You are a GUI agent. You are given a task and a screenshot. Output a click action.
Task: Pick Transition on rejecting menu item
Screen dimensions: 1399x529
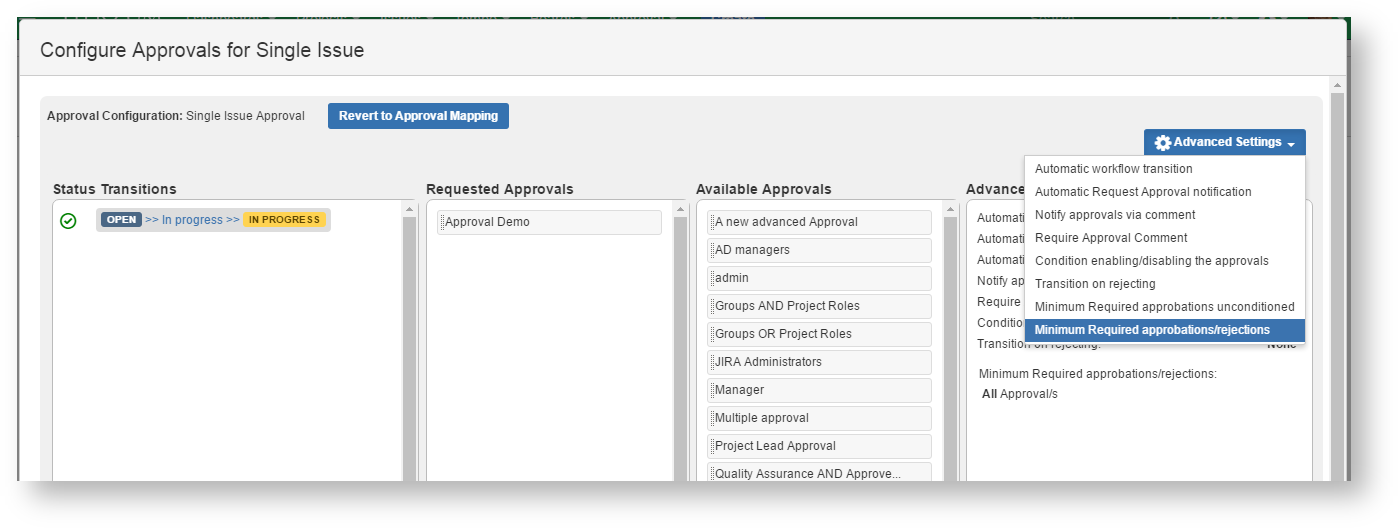1095,284
